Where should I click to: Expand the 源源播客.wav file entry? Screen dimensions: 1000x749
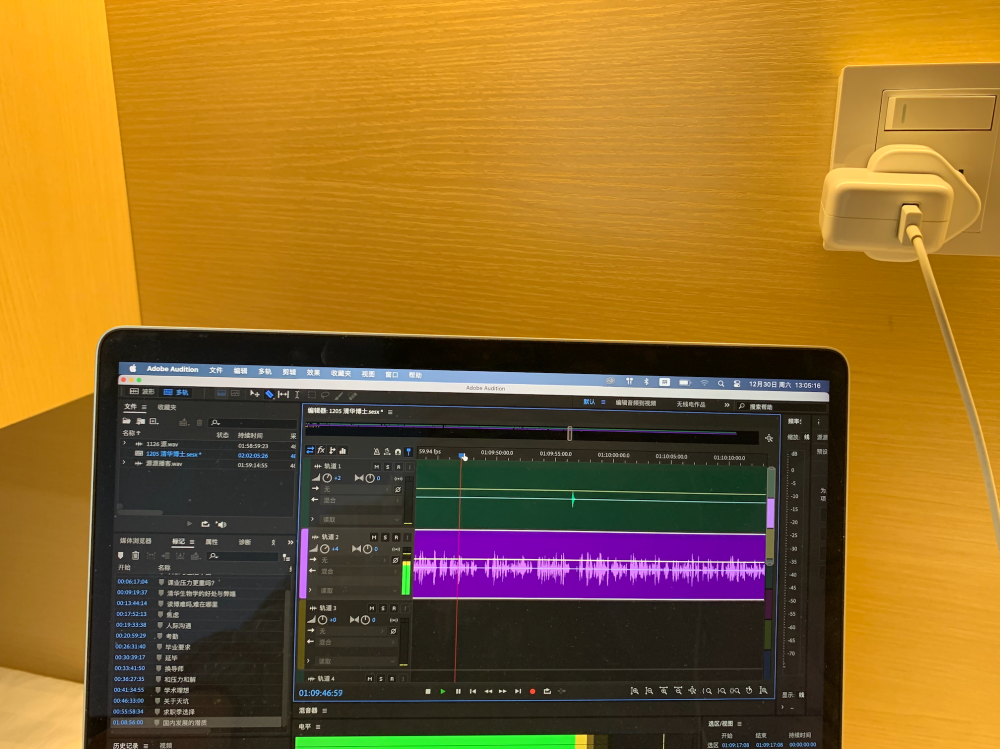pyautogui.click(x=124, y=463)
